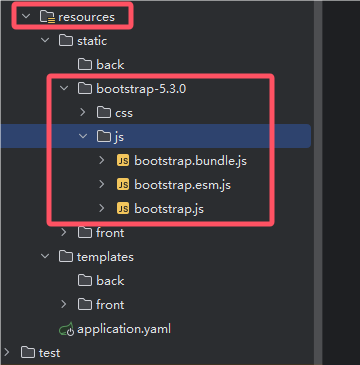Image resolution: width=360 pixels, height=365 pixels.
Task: Expand the bootstrap.esm.js file chevron
Action: tap(102, 184)
